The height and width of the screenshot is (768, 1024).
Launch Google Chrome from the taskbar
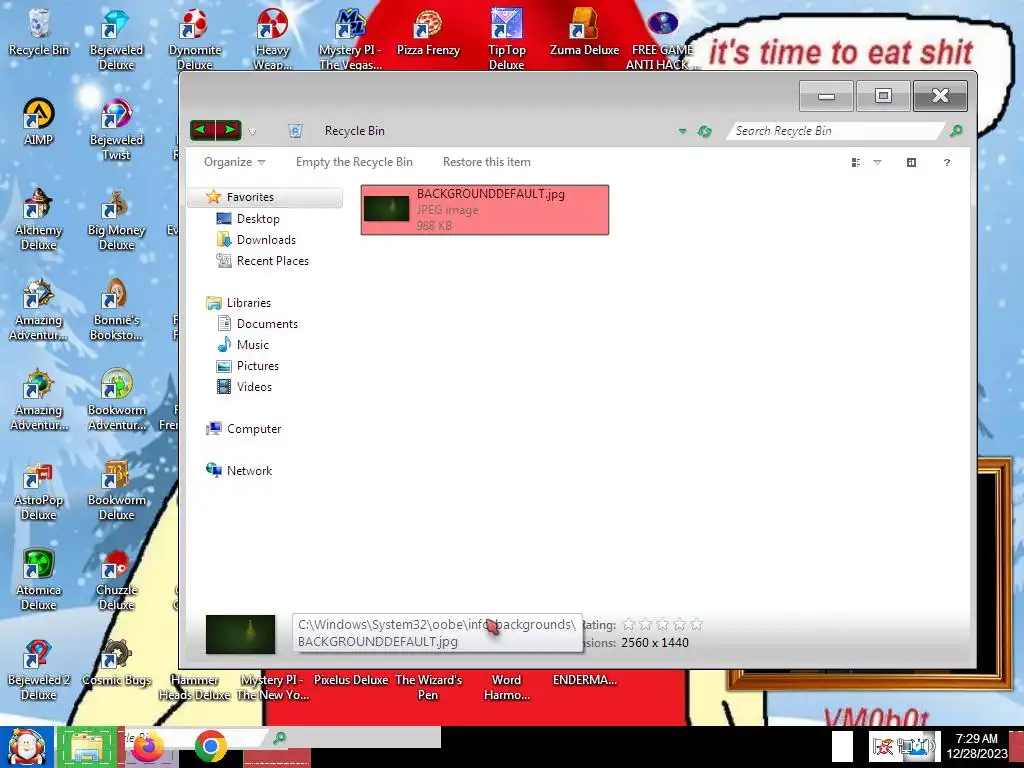[x=210, y=746]
